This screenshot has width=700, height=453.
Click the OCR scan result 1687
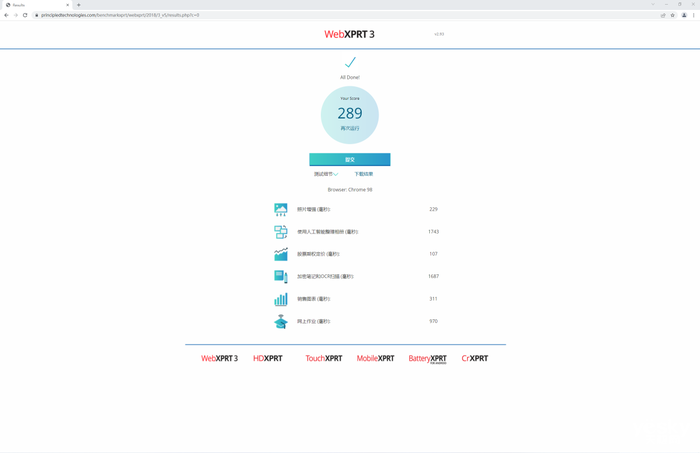(x=433, y=276)
